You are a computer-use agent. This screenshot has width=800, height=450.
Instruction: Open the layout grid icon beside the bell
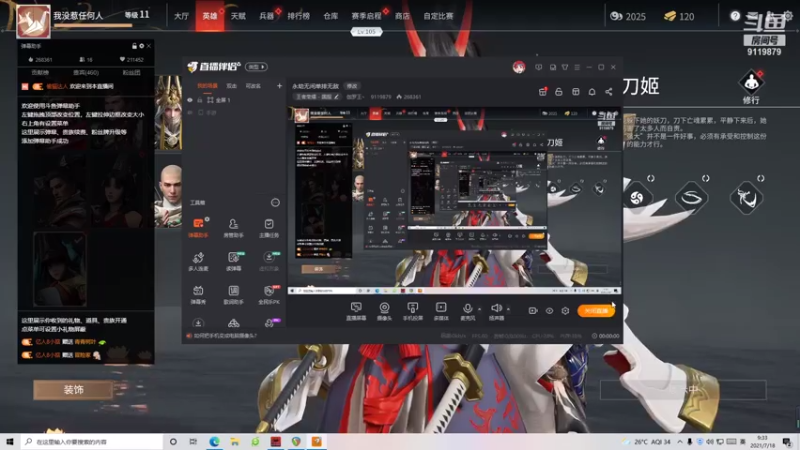[576, 92]
